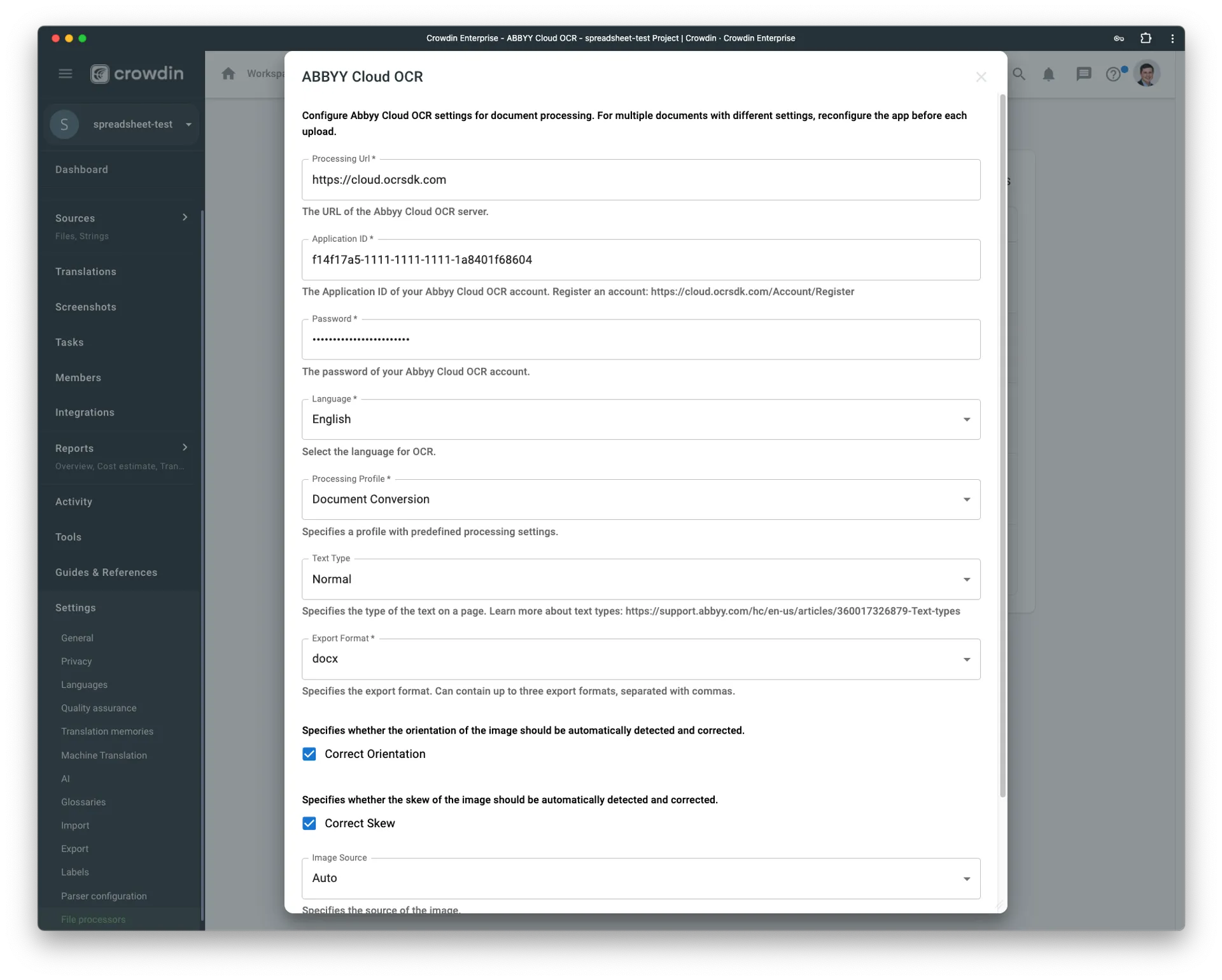
Task: Open the Image Source dropdown showing Auto
Action: pyautogui.click(x=641, y=879)
